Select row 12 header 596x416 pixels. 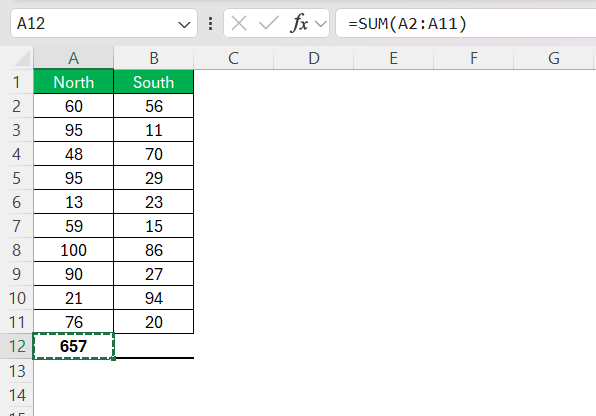16,346
